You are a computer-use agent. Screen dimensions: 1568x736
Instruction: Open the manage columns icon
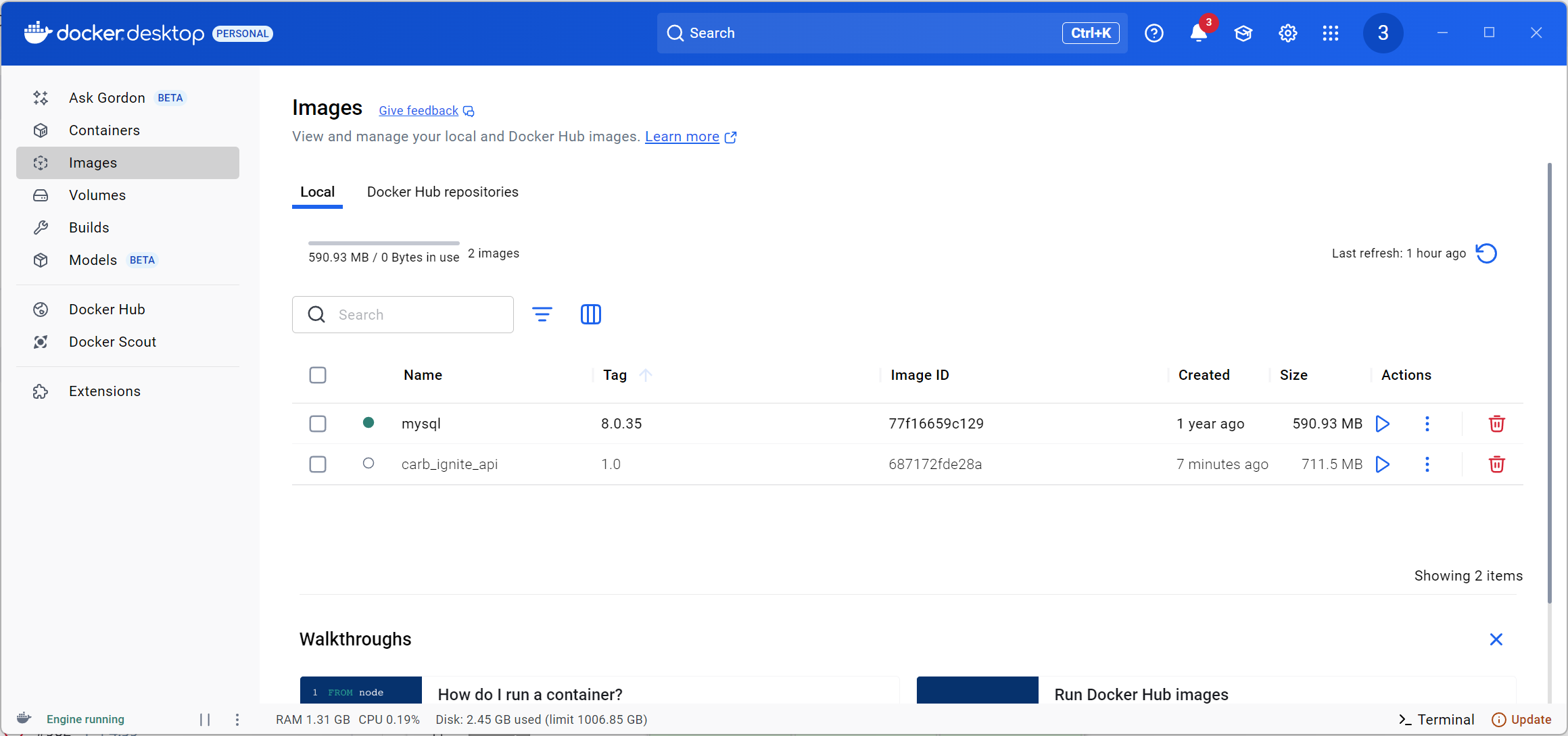pyautogui.click(x=590, y=314)
